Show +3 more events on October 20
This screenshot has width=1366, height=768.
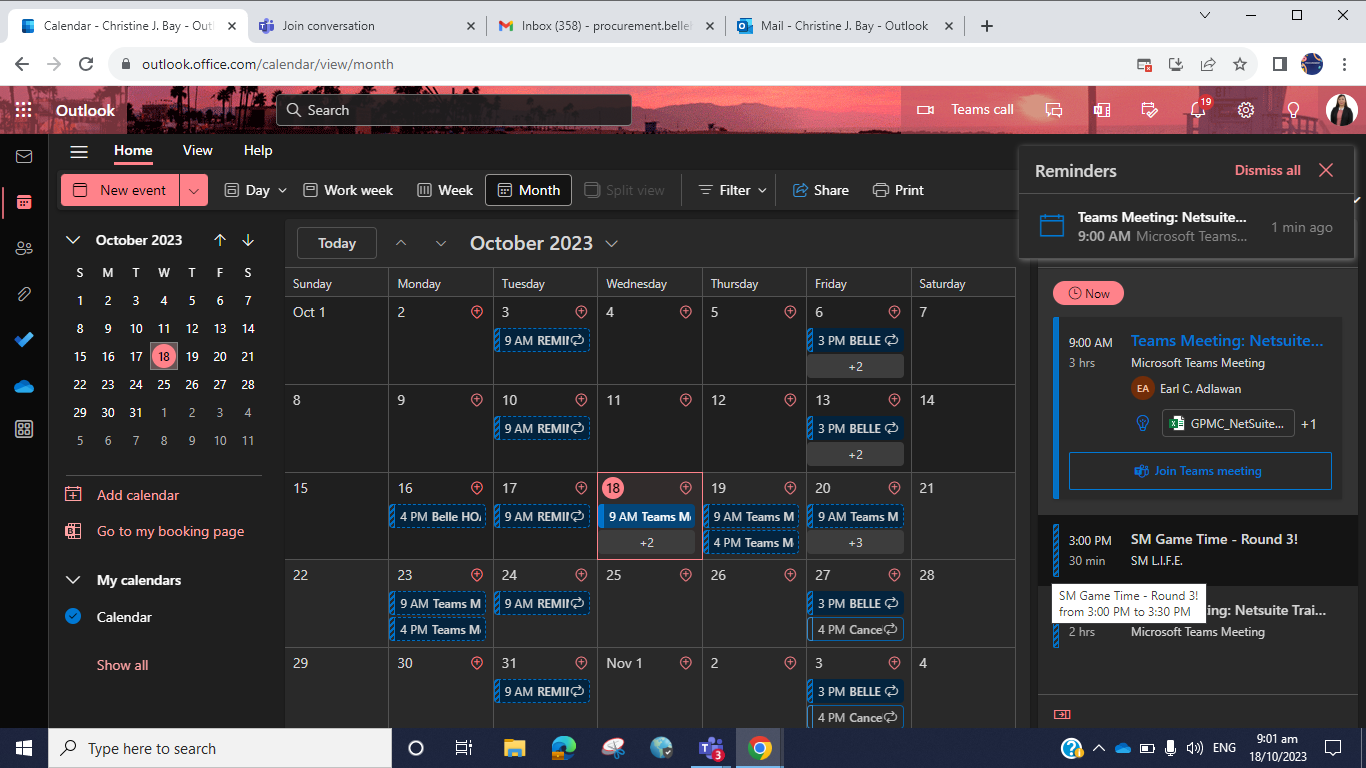tap(856, 542)
